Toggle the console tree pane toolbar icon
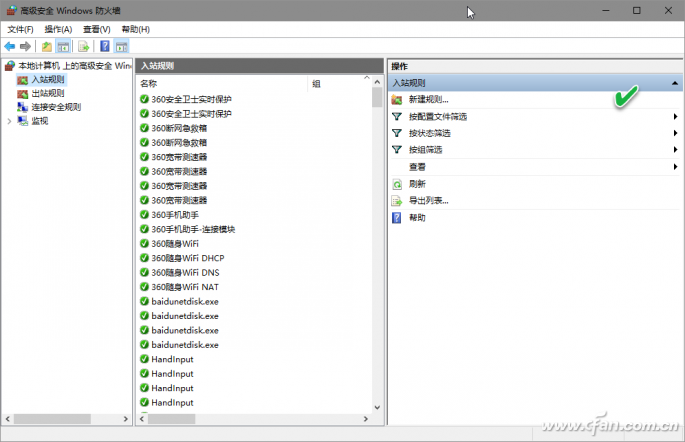Image resolution: width=685 pixels, height=442 pixels. [63, 46]
